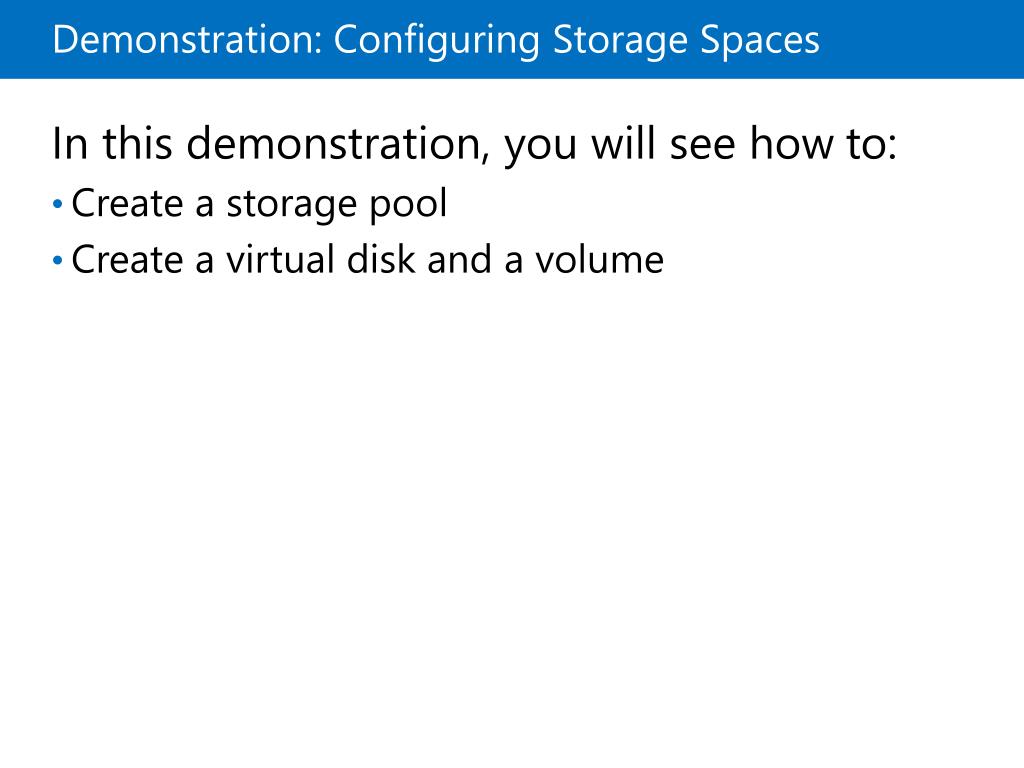Click the blue bullet dot before 'storage pool' line

click(x=57, y=204)
